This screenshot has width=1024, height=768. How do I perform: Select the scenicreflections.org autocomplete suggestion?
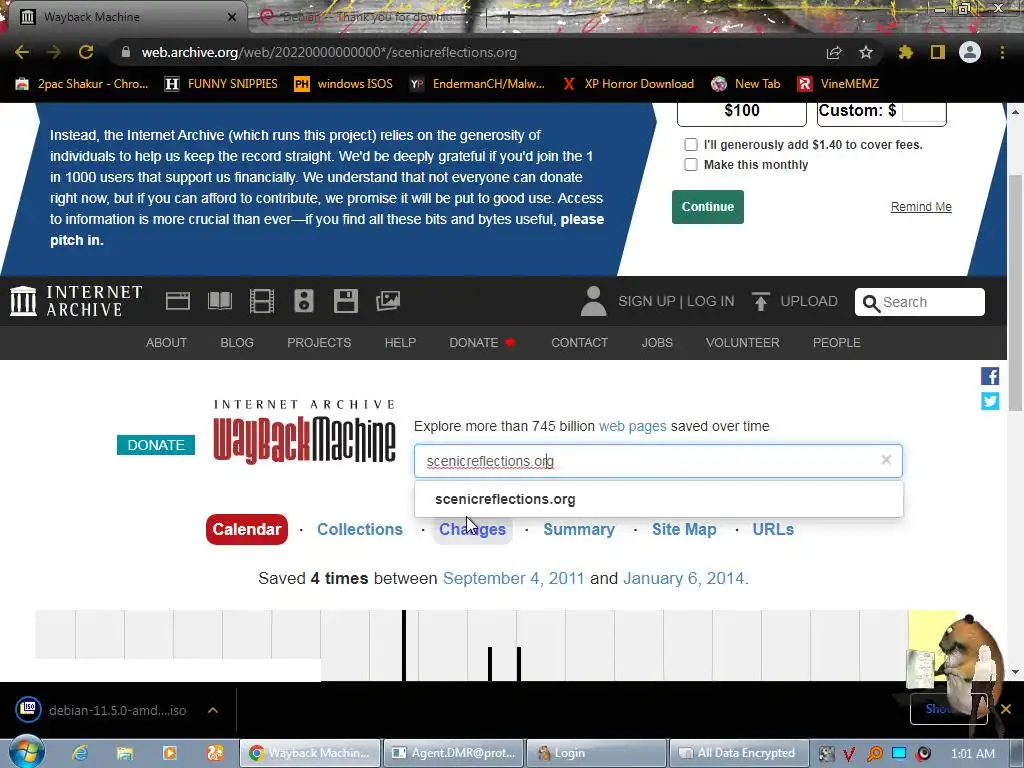point(659,499)
